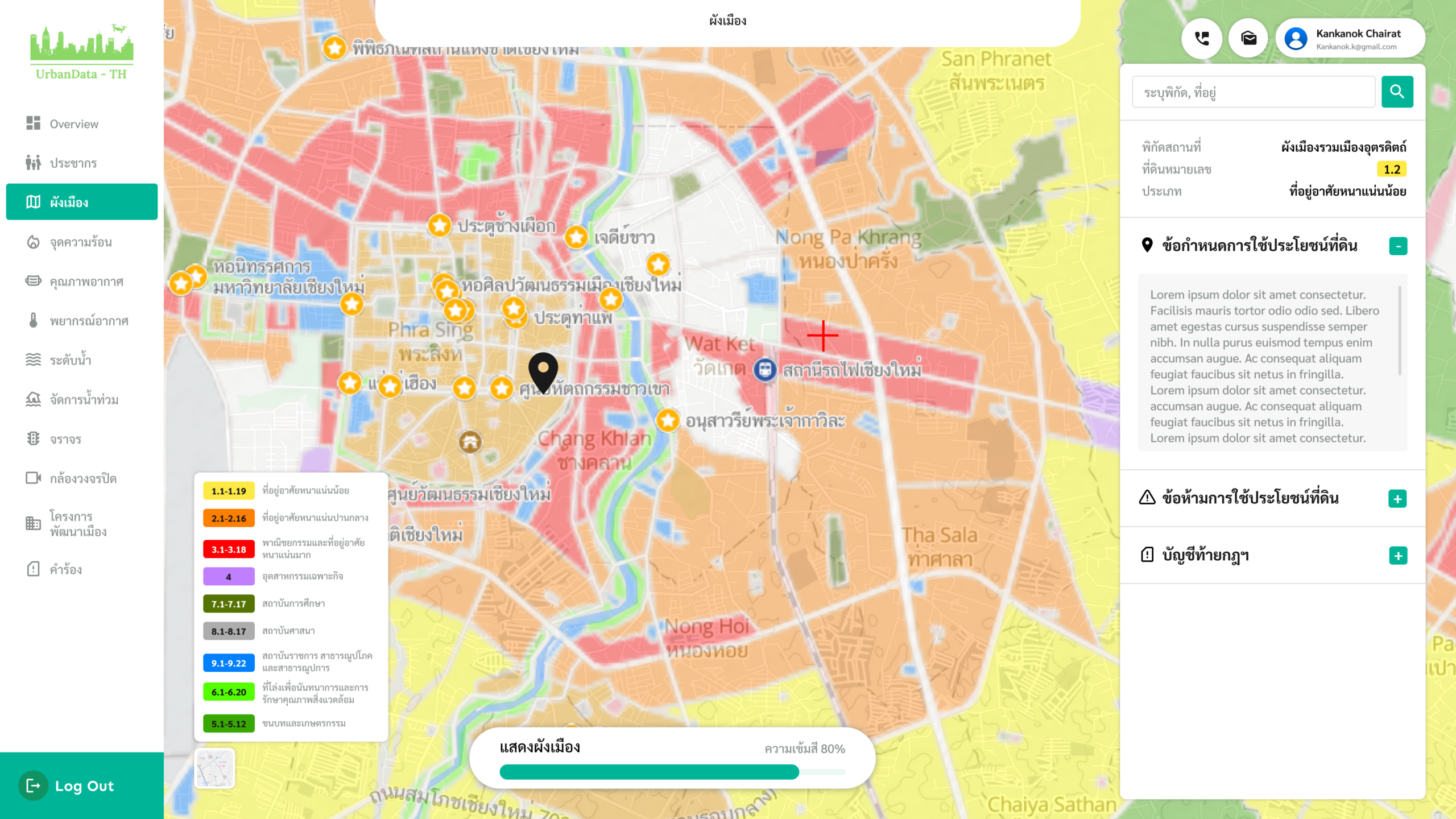Collapse the ข้อกำหนดการใช้ประโยชน์ที่ดิน section
This screenshot has height=819, width=1456.
(x=1398, y=246)
